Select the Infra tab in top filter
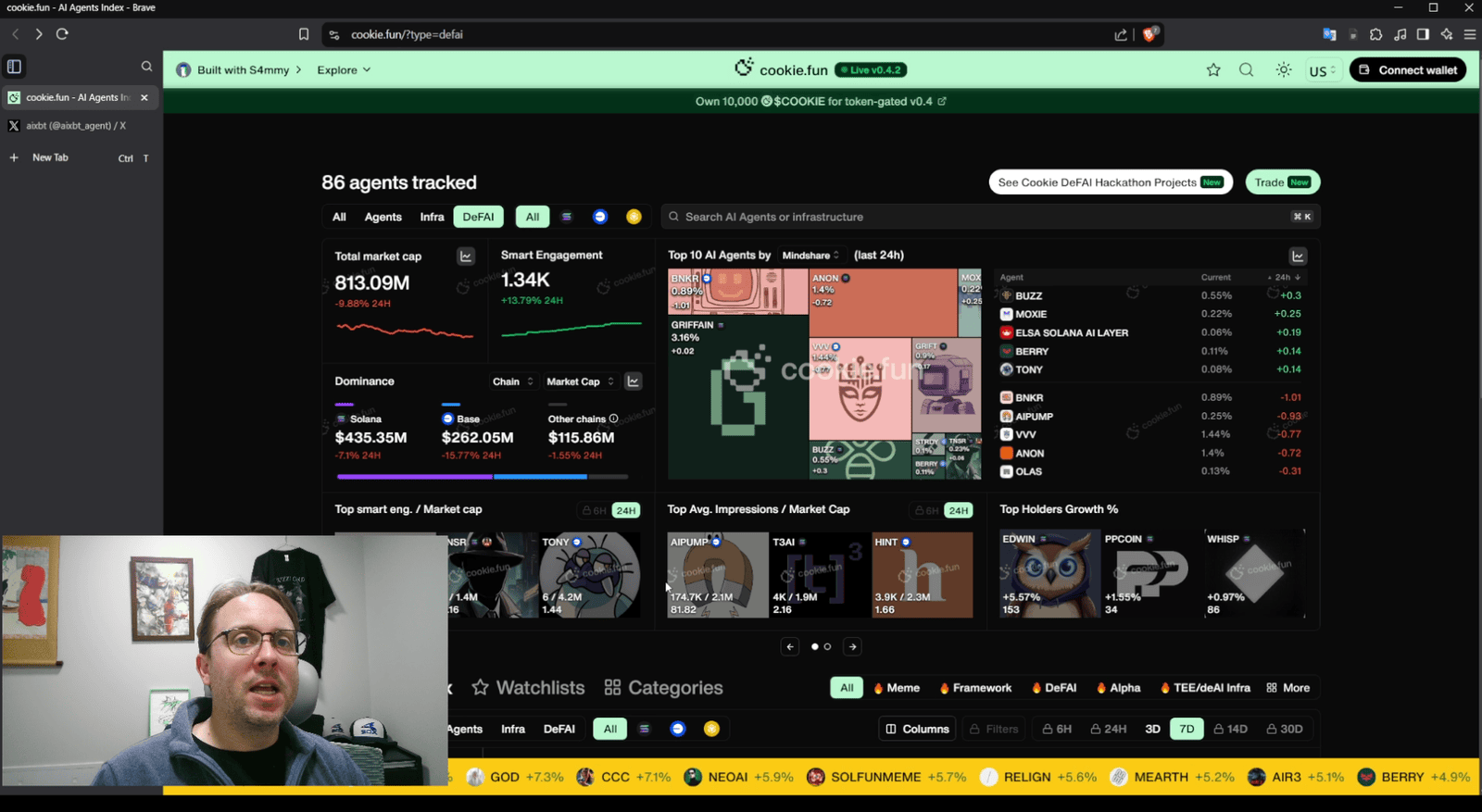This screenshot has height=812, width=1482. coord(432,217)
